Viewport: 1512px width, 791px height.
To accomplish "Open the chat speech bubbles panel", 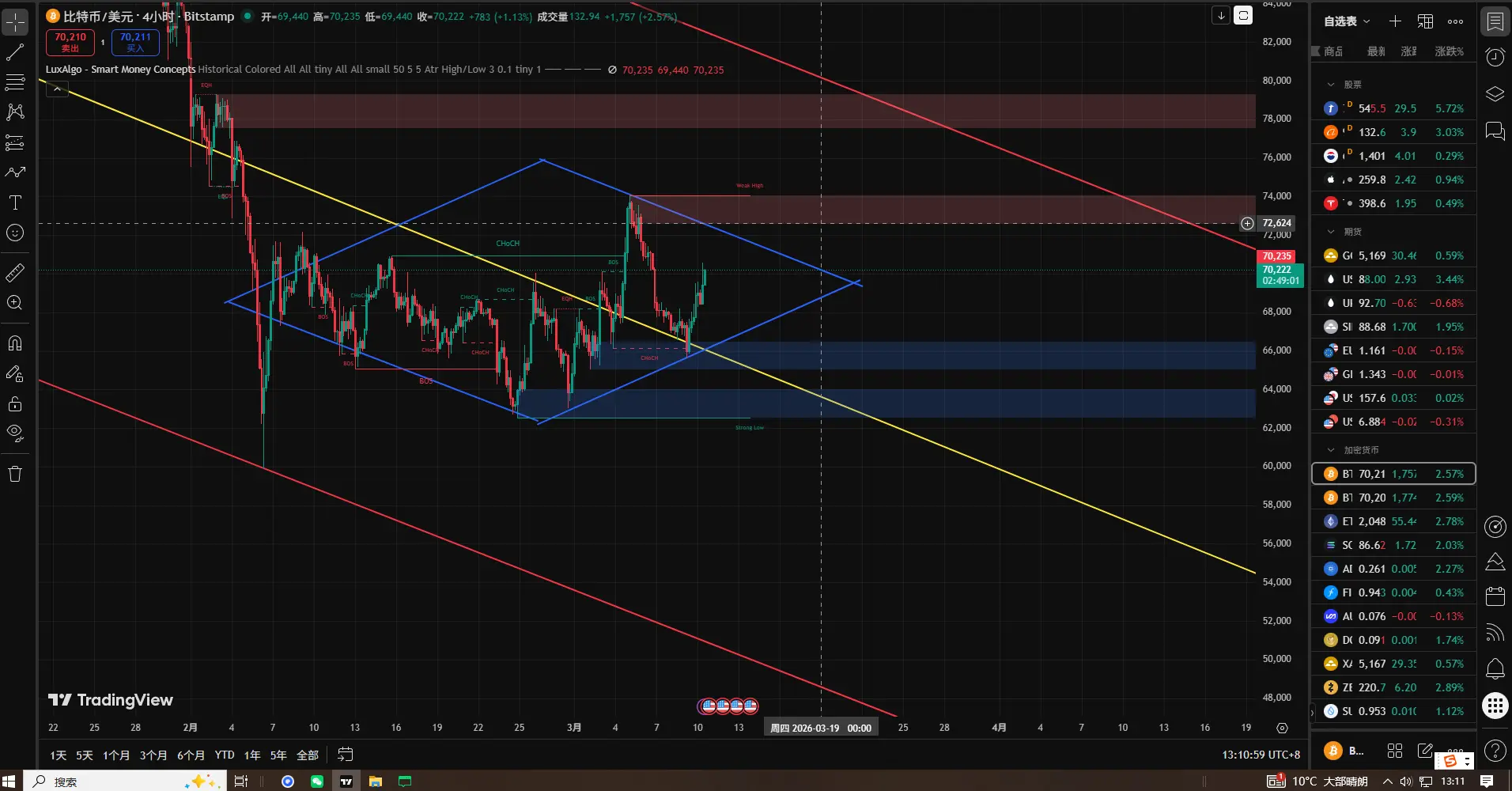I will pos(1495,131).
